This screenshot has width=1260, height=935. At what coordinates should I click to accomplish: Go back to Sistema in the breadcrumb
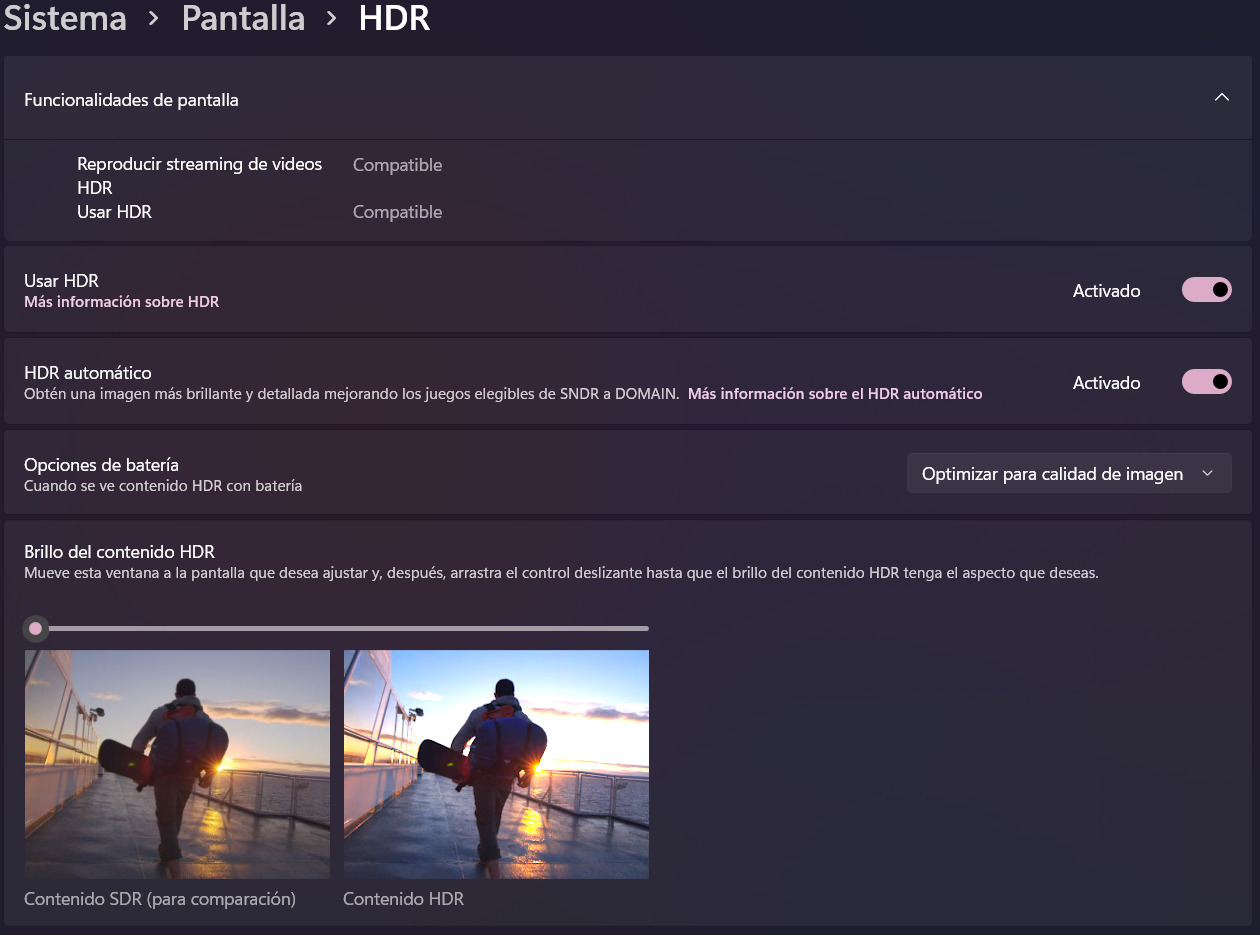pyautogui.click(x=65, y=19)
